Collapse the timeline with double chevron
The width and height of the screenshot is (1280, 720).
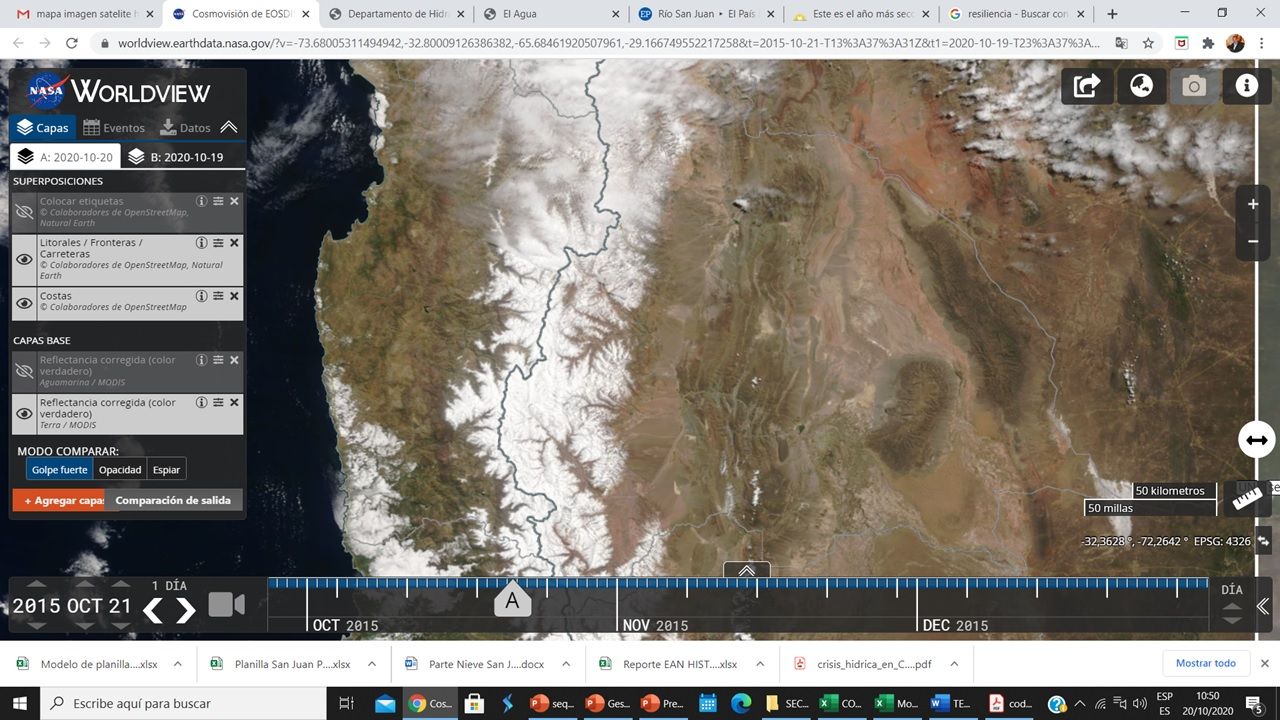(1262, 606)
